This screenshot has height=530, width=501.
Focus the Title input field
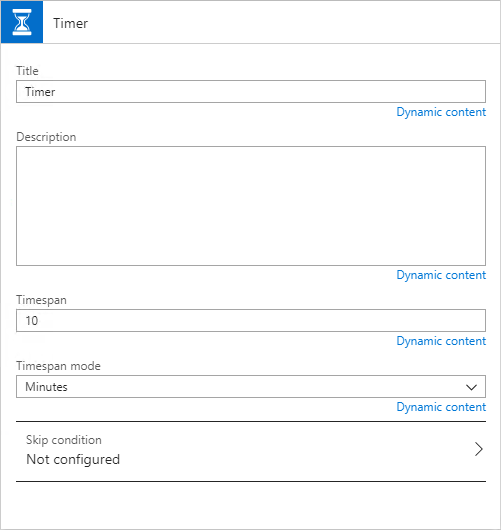point(251,92)
